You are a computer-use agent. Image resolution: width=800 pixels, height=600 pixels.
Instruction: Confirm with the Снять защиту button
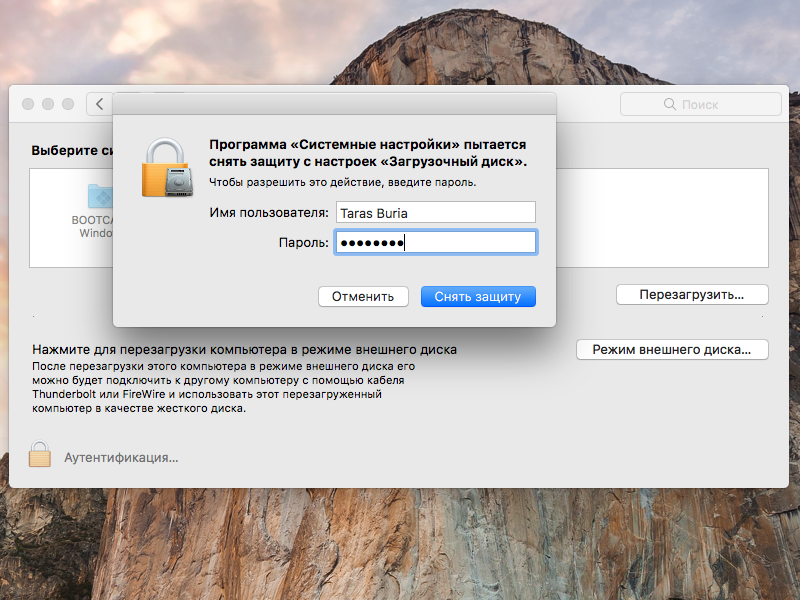pyautogui.click(x=478, y=296)
